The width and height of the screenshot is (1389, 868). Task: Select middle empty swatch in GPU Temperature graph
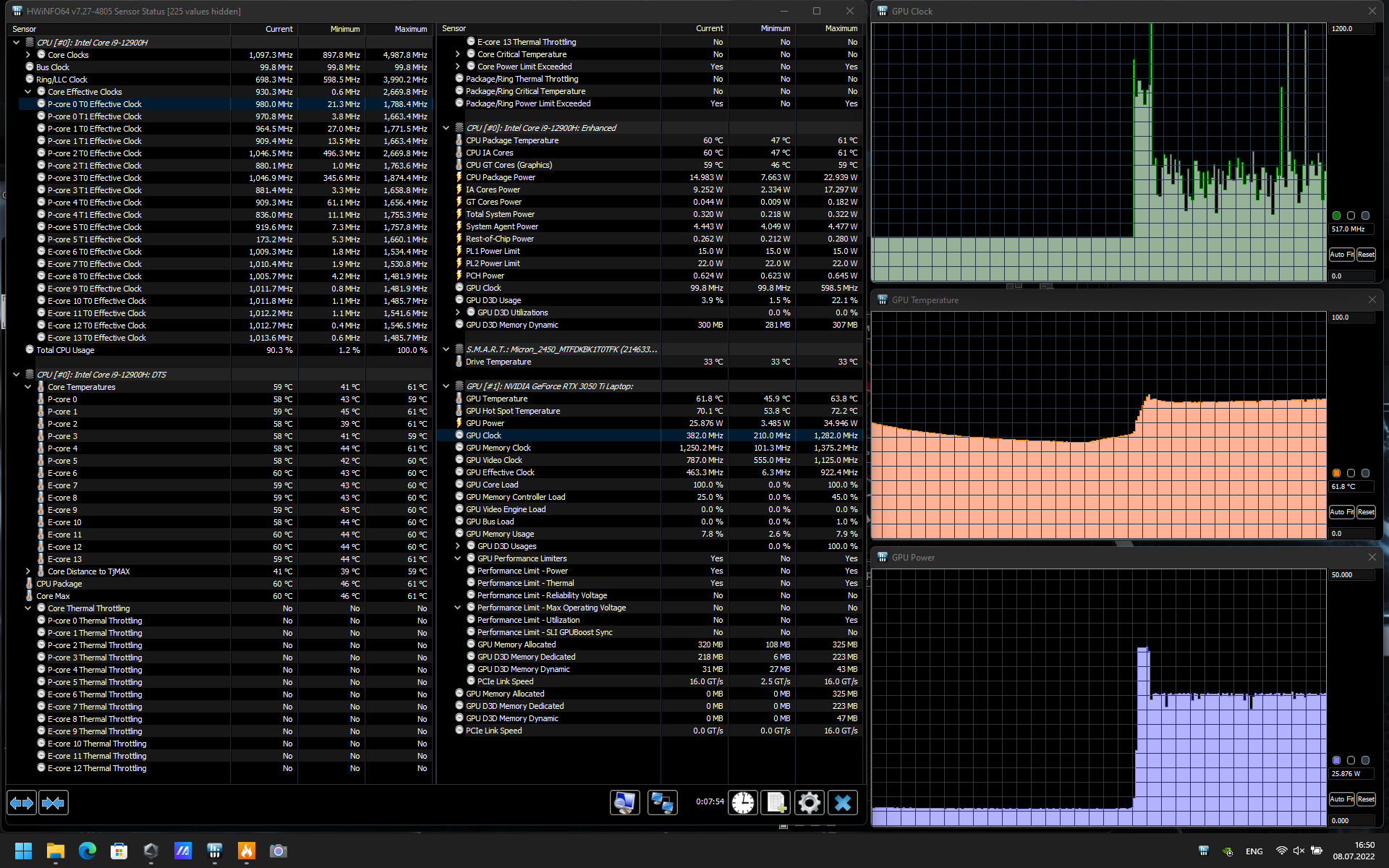point(1351,473)
